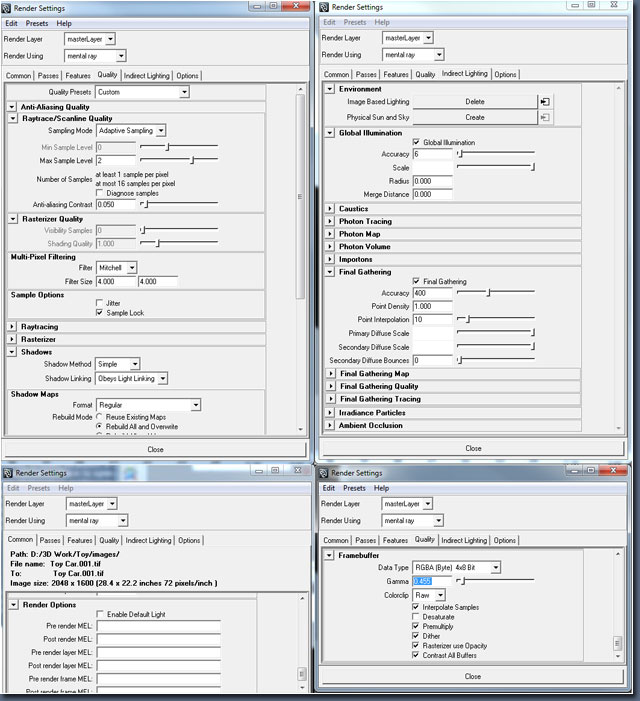Click Close button in bottom-right window
640x701 pixels.
pos(472,676)
